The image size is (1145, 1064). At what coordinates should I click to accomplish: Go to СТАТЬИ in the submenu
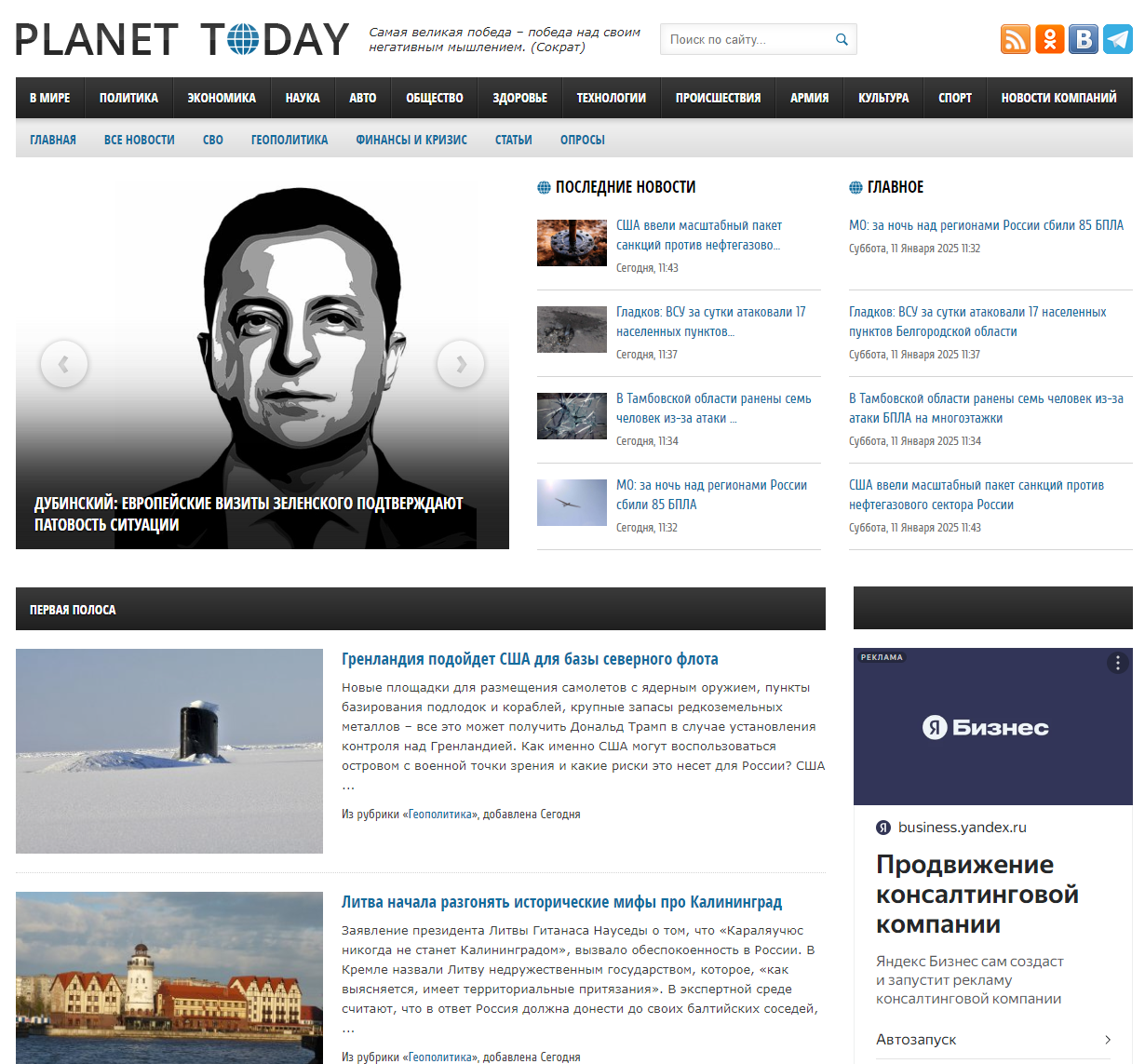coord(514,140)
